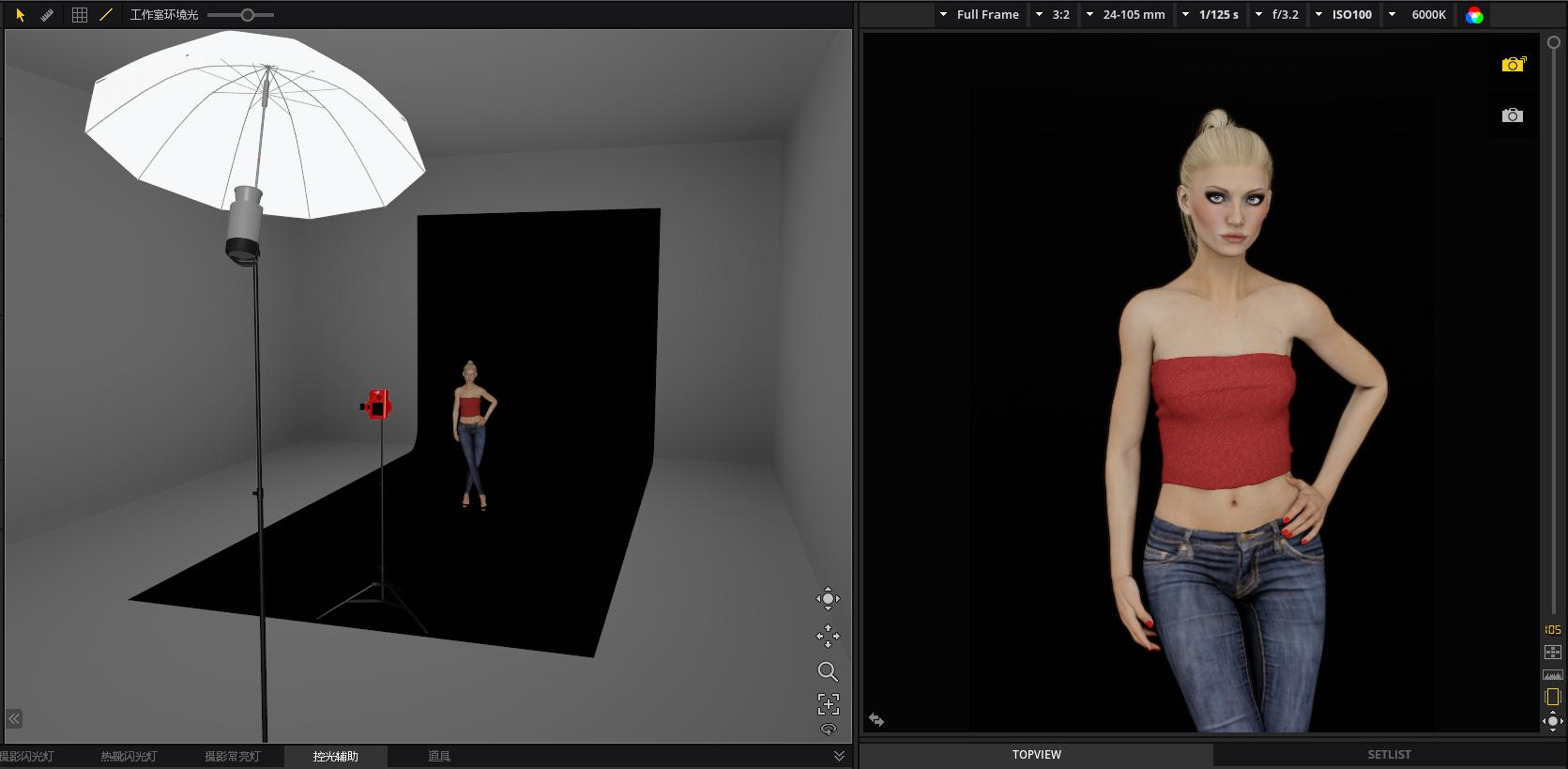
Task: Select the 控光辅助 tab
Action: (x=335, y=756)
